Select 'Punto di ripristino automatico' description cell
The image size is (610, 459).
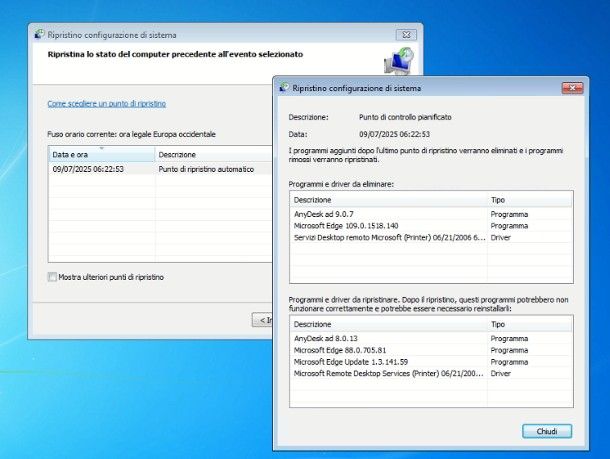(206, 169)
